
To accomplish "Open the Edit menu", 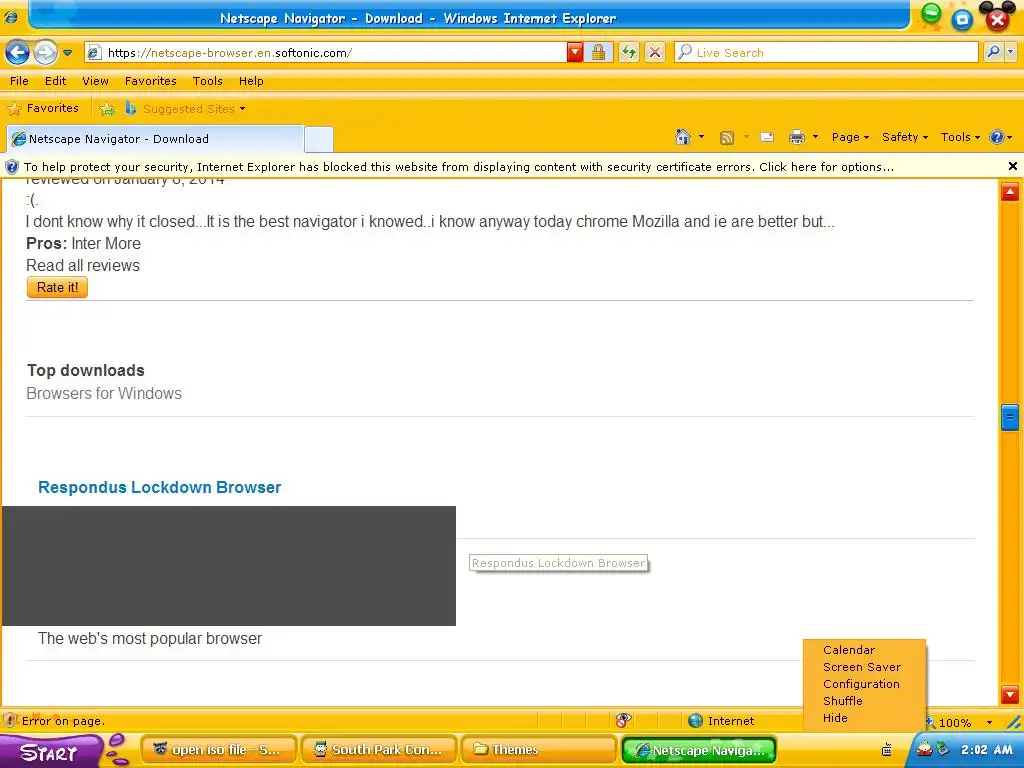I will [56, 81].
